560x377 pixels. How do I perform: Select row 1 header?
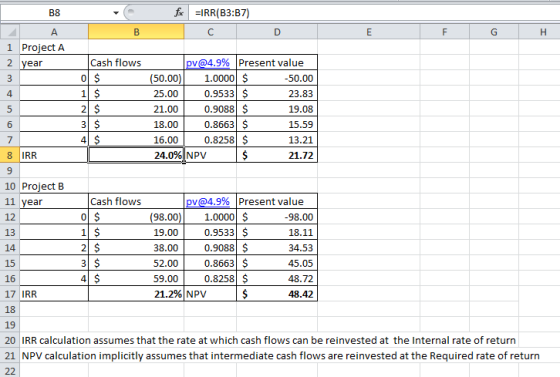click(x=10, y=47)
